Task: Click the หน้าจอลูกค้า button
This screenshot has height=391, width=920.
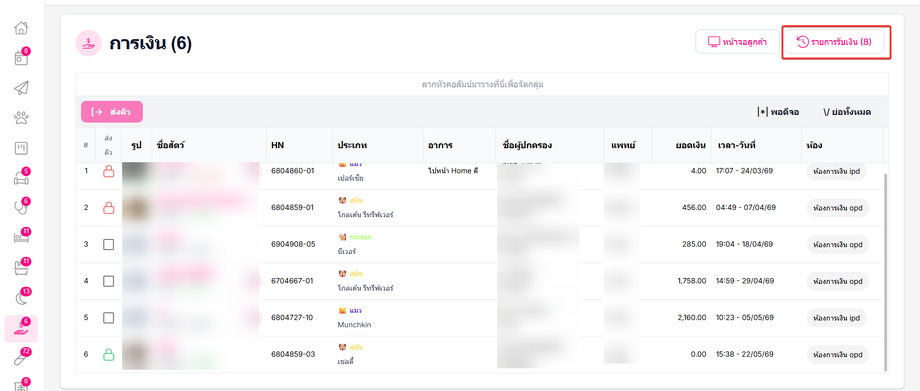Action: click(x=738, y=42)
